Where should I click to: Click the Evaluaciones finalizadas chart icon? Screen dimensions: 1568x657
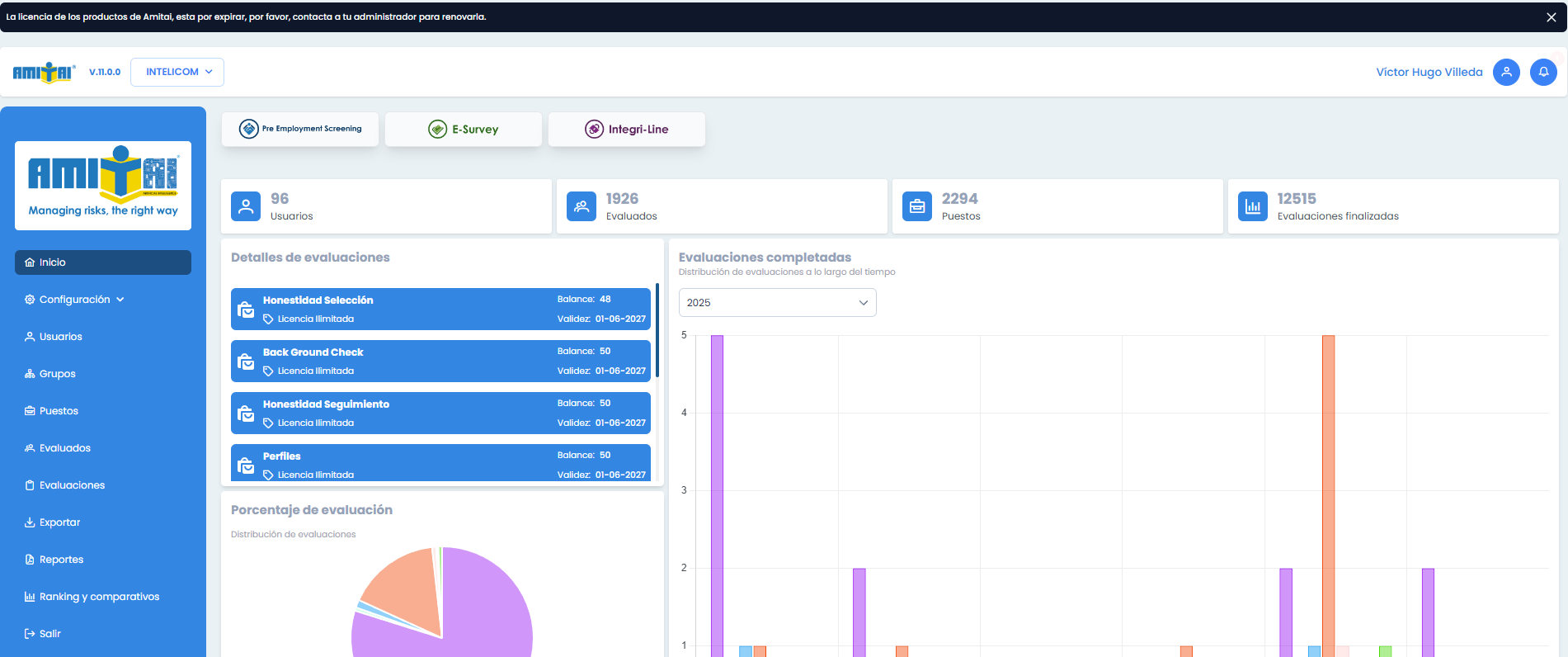(1253, 206)
